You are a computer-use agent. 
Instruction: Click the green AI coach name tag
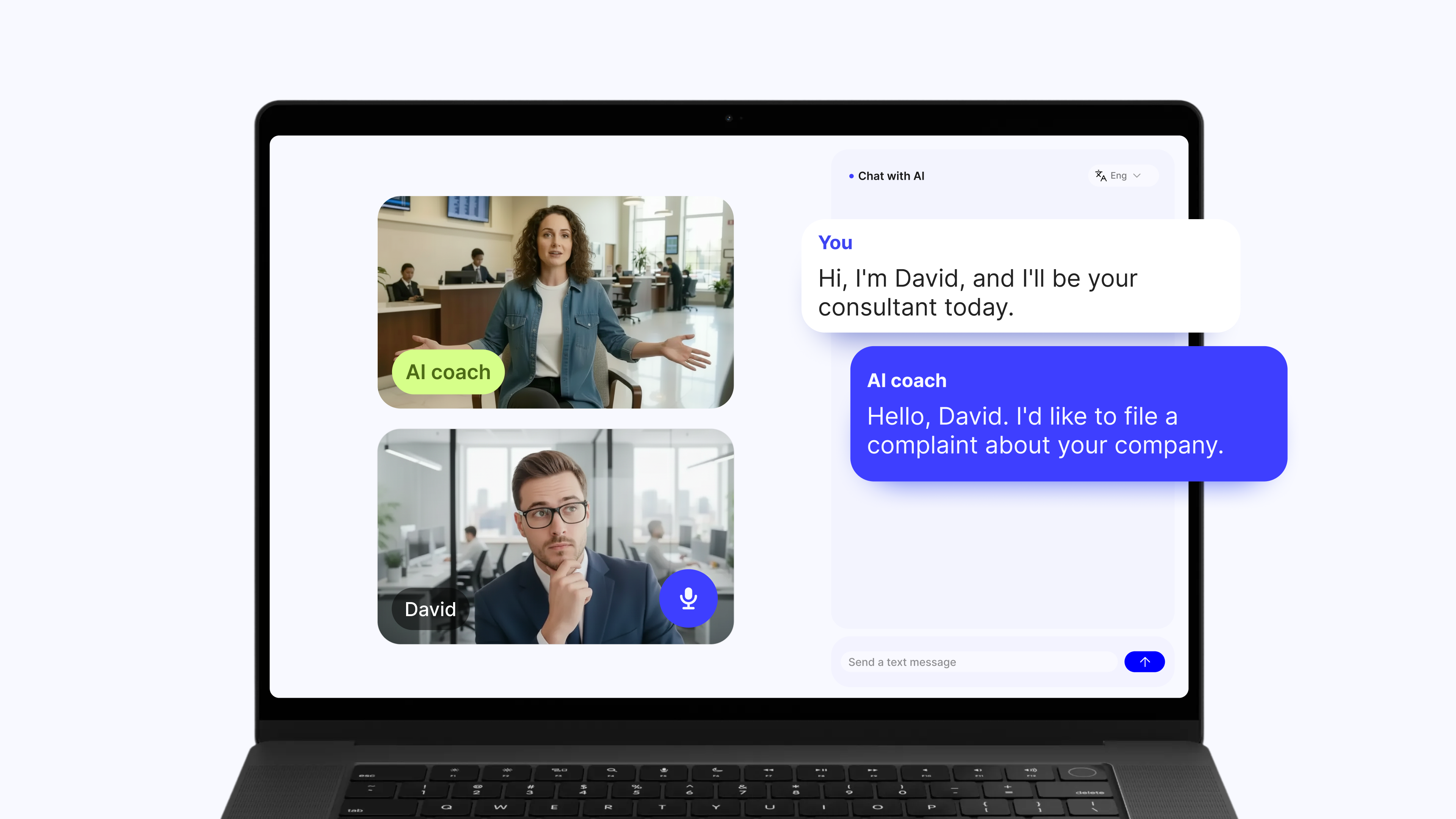(448, 372)
